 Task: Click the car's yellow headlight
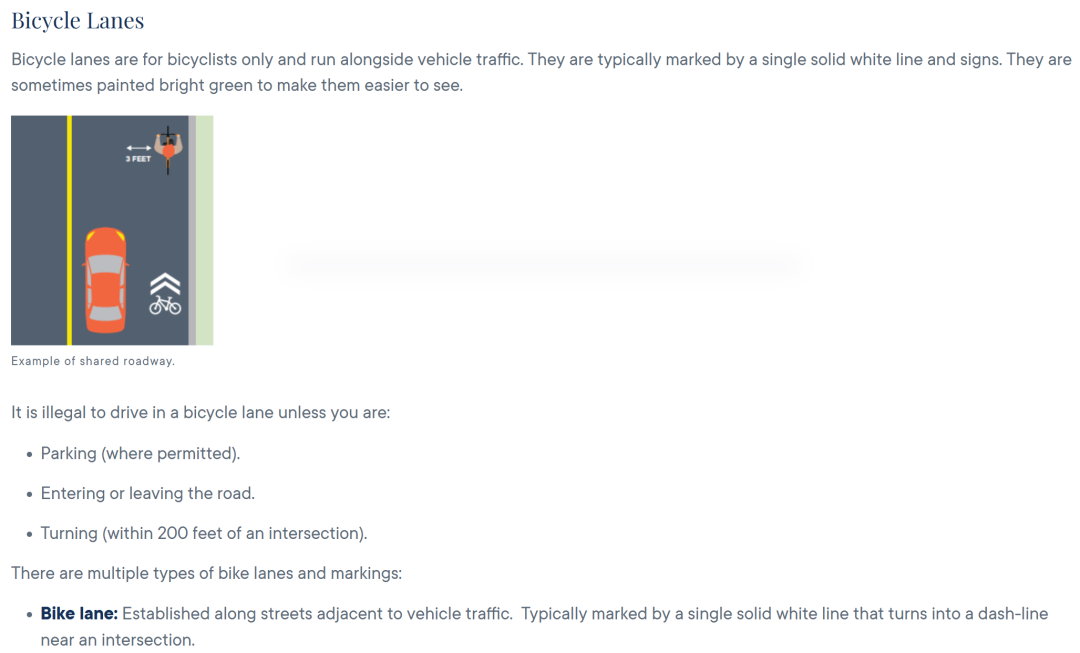tap(91, 238)
